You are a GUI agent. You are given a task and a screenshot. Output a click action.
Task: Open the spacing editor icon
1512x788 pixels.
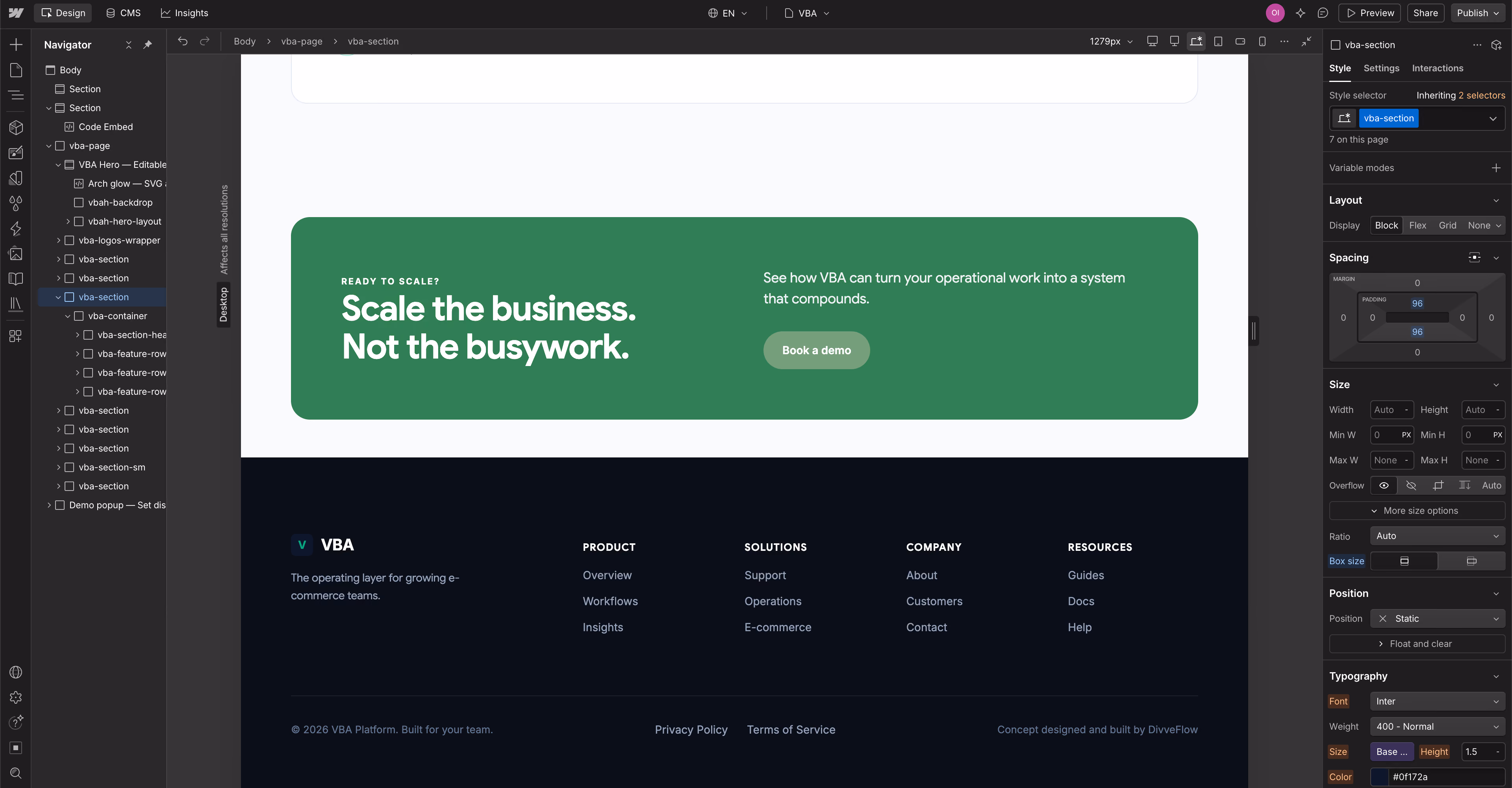(1474, 257)
